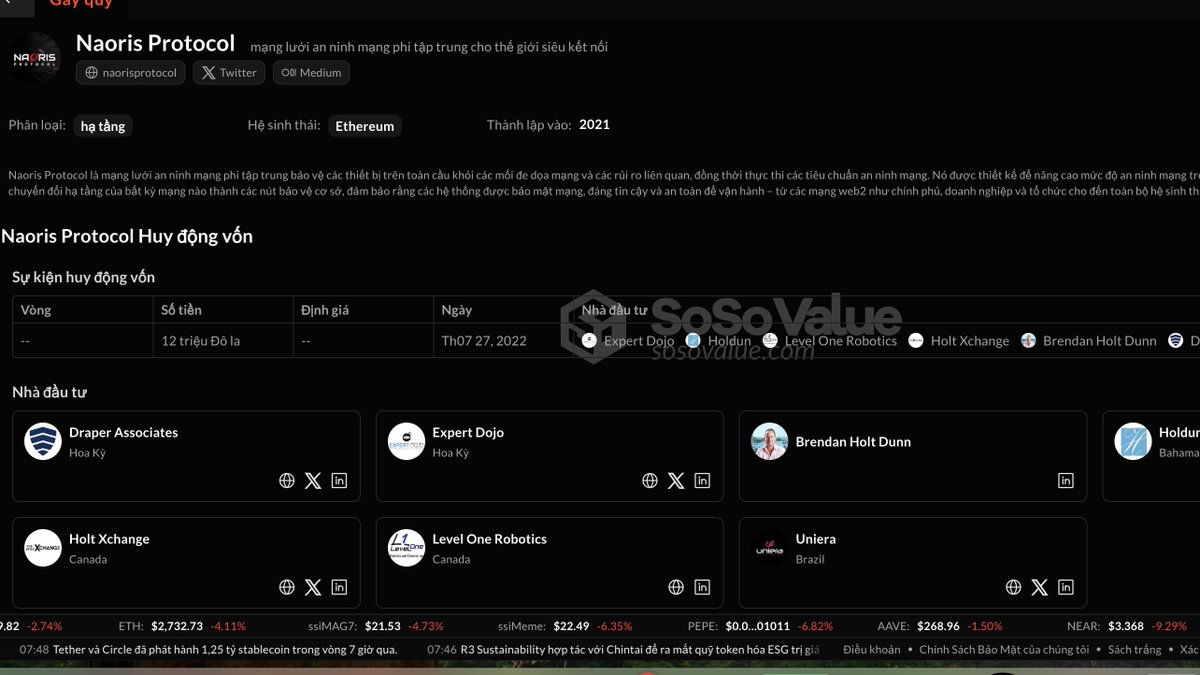Click the ssiMAG7 ticker entry
This screenshot has width=1200, height=675.
(x=376, y=626)
